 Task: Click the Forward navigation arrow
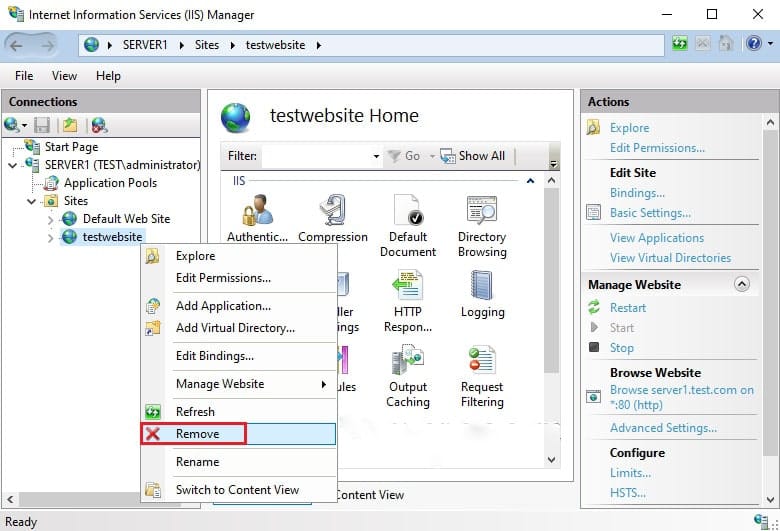[x=47, y=46]
